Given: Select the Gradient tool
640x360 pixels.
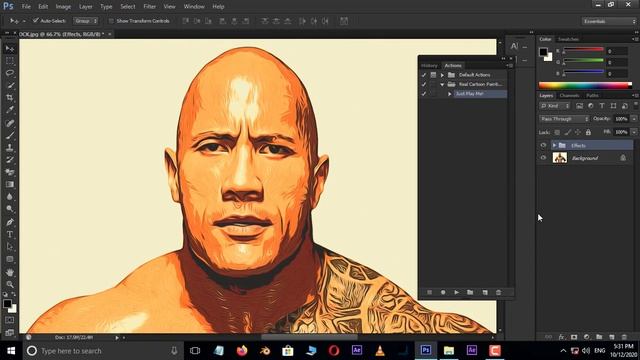Looking at the screenshot, I should click(x=10, y=184).
